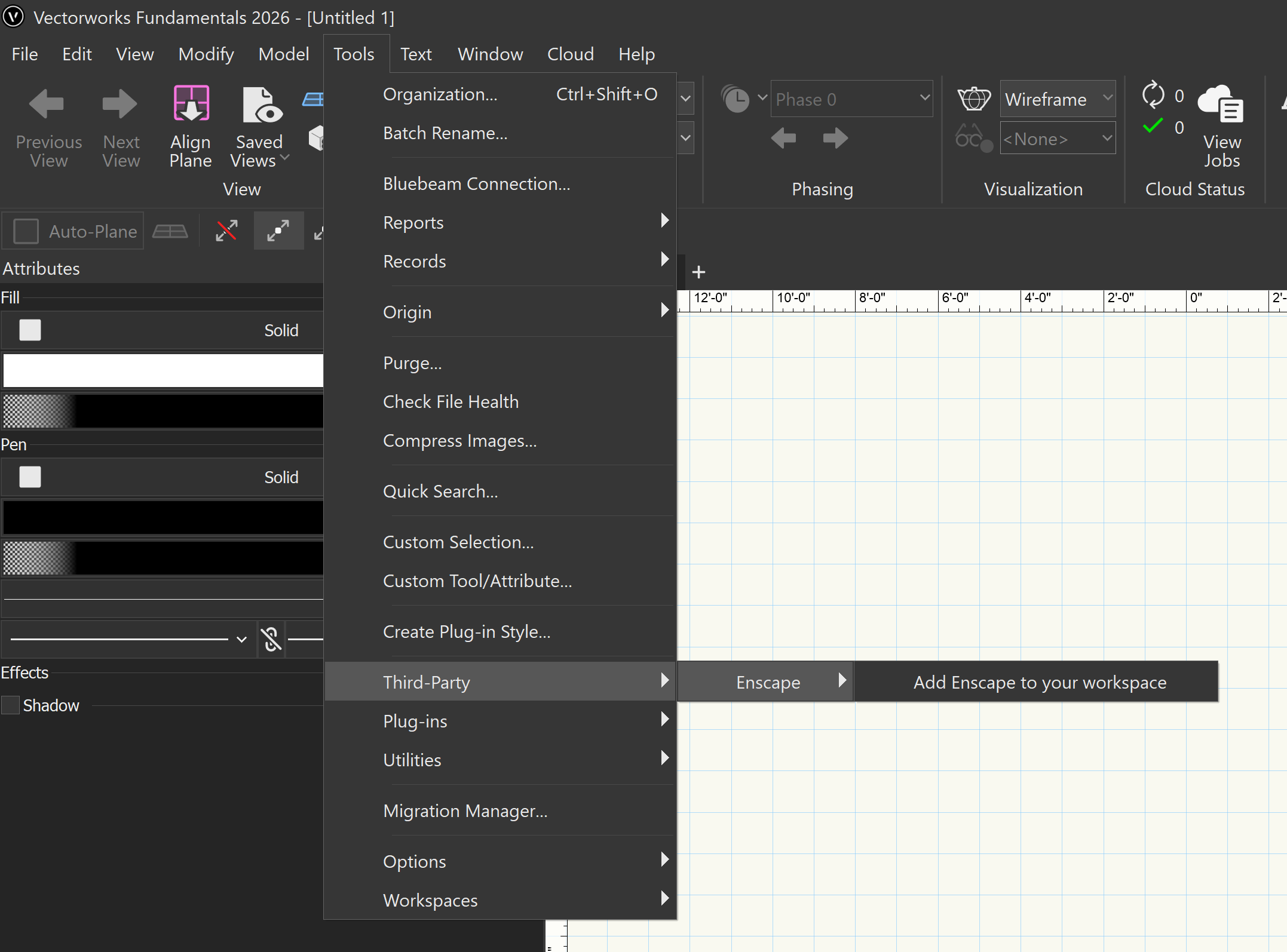This screenshot has height=952, width=1287.
Task: Choose Batch Rename... menu entry
Action: coord(500,133)
